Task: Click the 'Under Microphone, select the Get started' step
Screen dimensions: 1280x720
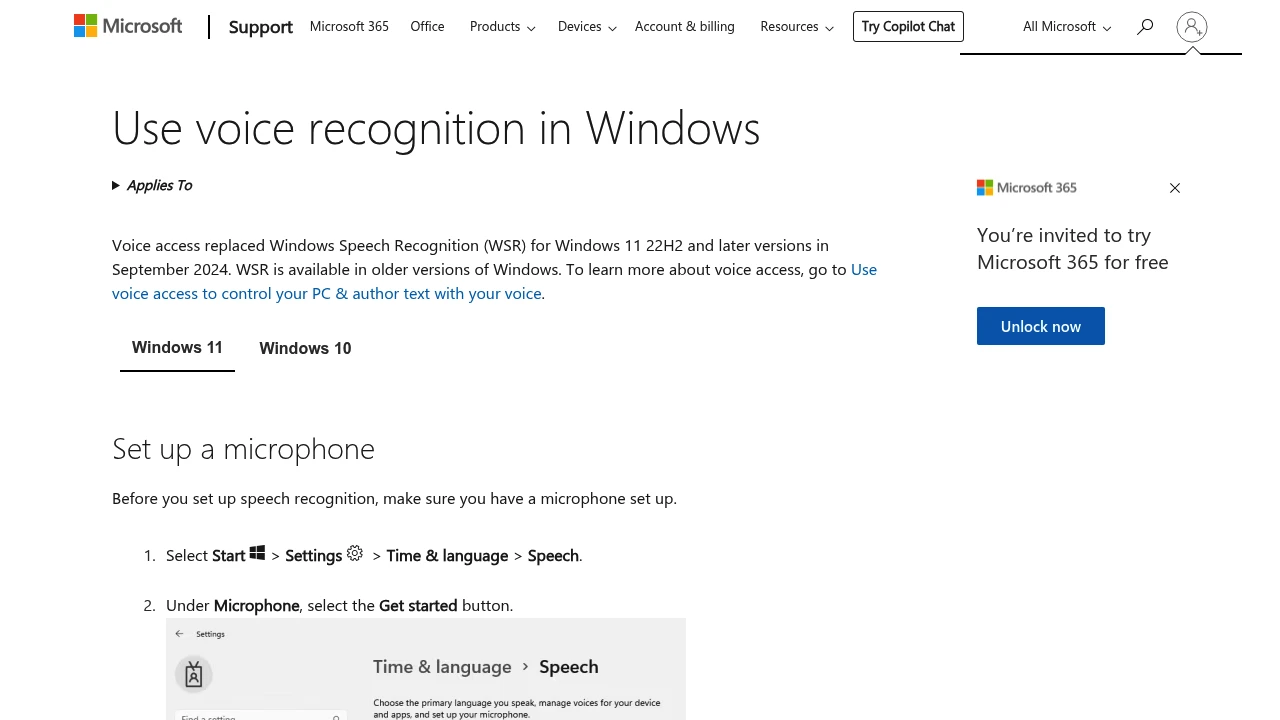Action: coord(339,605)
